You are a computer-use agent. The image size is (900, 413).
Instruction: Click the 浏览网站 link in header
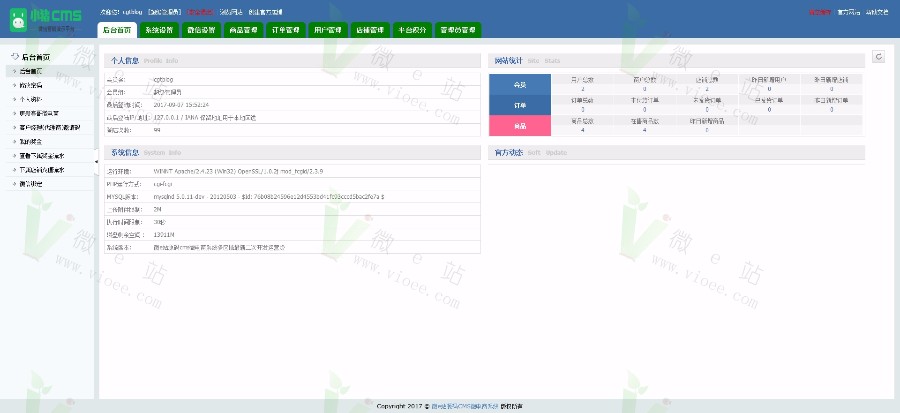click(x=231, y=11)
